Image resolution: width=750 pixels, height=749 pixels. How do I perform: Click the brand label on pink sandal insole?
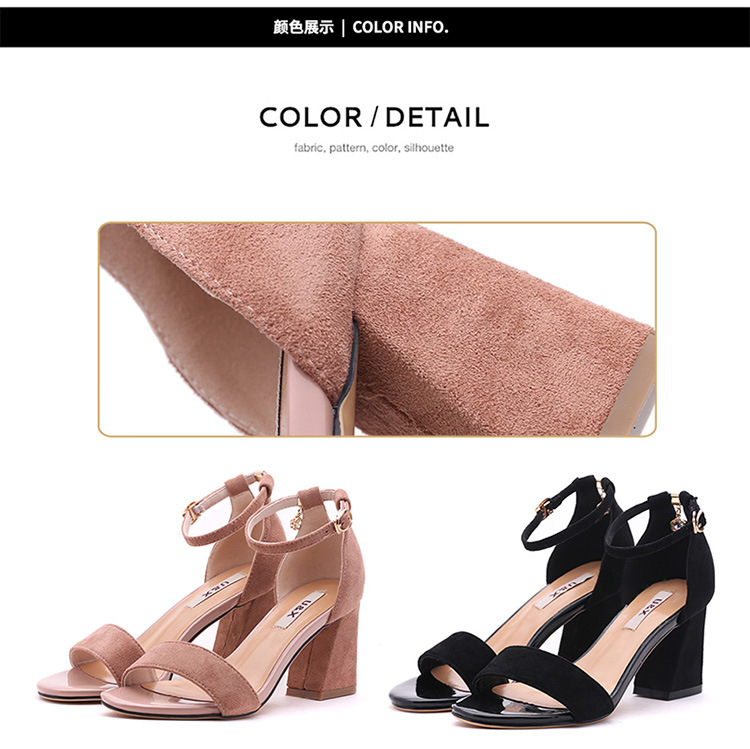point(300,609)
